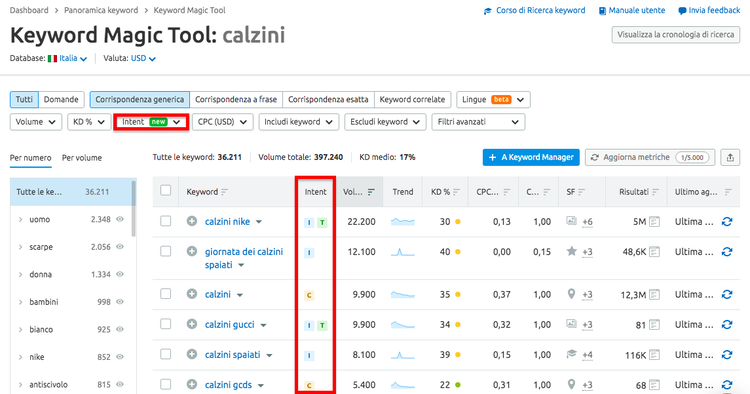Switch to Corrispondenza esatta
The image size is (750, 394).
point(328,99)
